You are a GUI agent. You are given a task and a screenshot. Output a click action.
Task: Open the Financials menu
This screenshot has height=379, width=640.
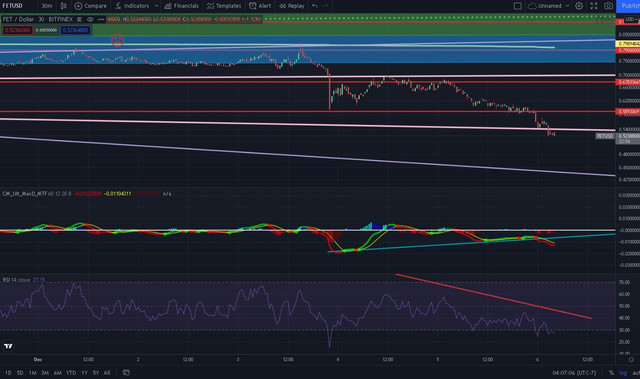182,6
